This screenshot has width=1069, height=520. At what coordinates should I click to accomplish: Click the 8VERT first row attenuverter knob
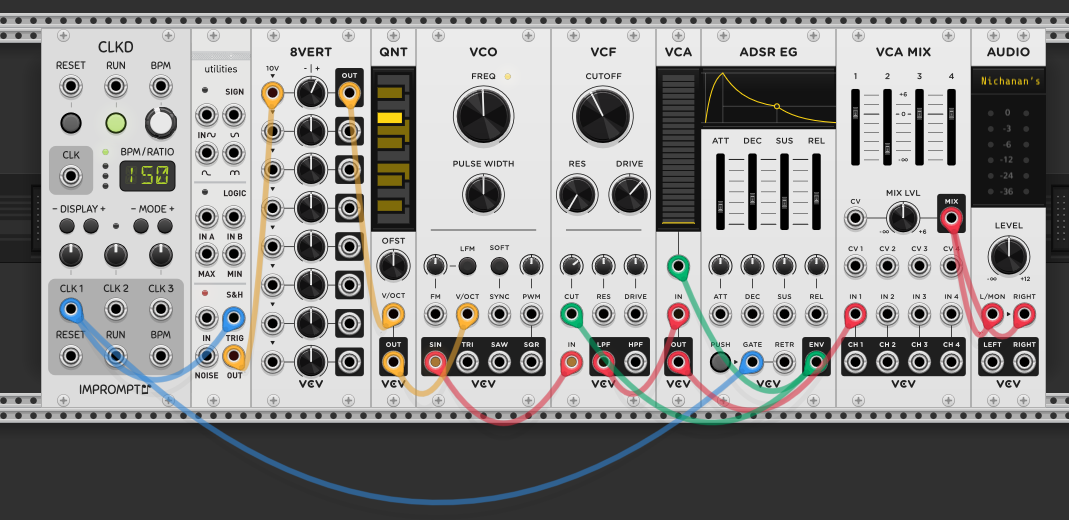(x=311, y=93)
